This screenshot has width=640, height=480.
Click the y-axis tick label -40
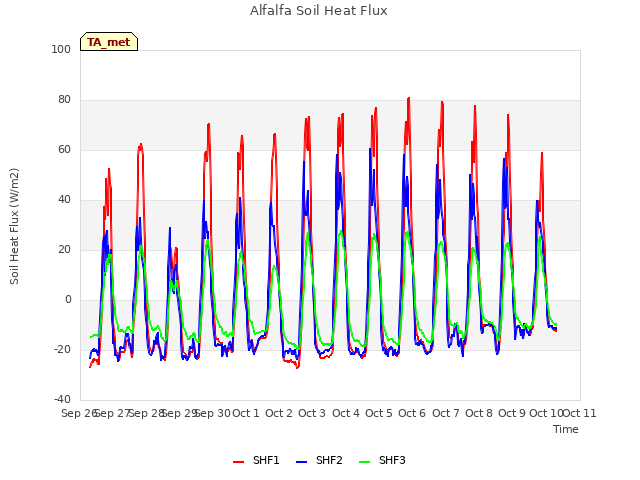pyautogui.click(x=62, y=399)
